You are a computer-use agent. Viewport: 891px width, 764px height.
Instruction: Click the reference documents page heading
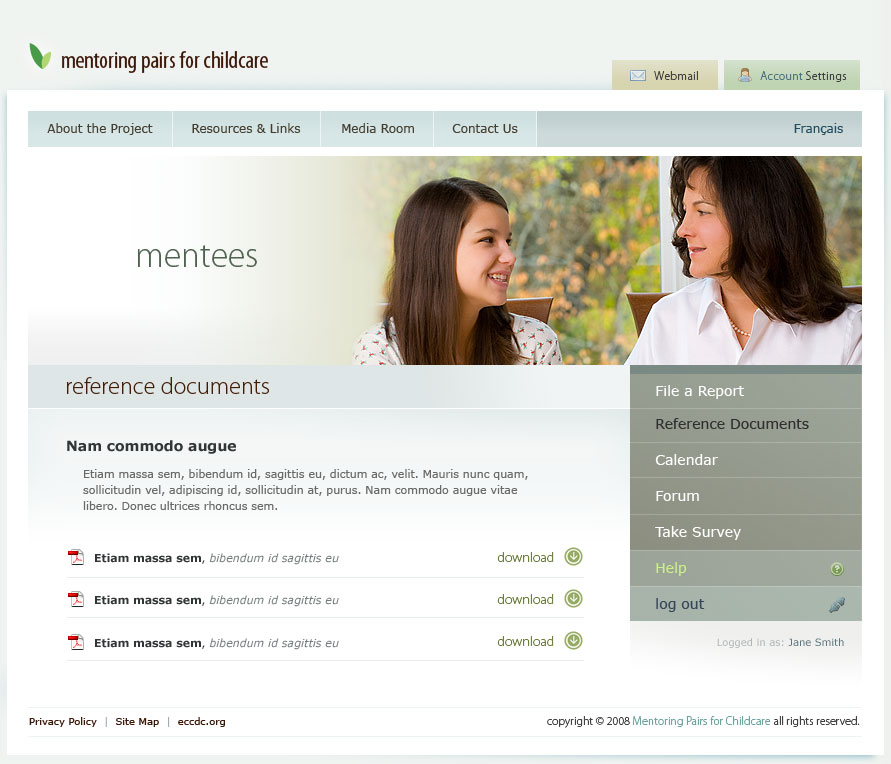(x=167, y=386)
